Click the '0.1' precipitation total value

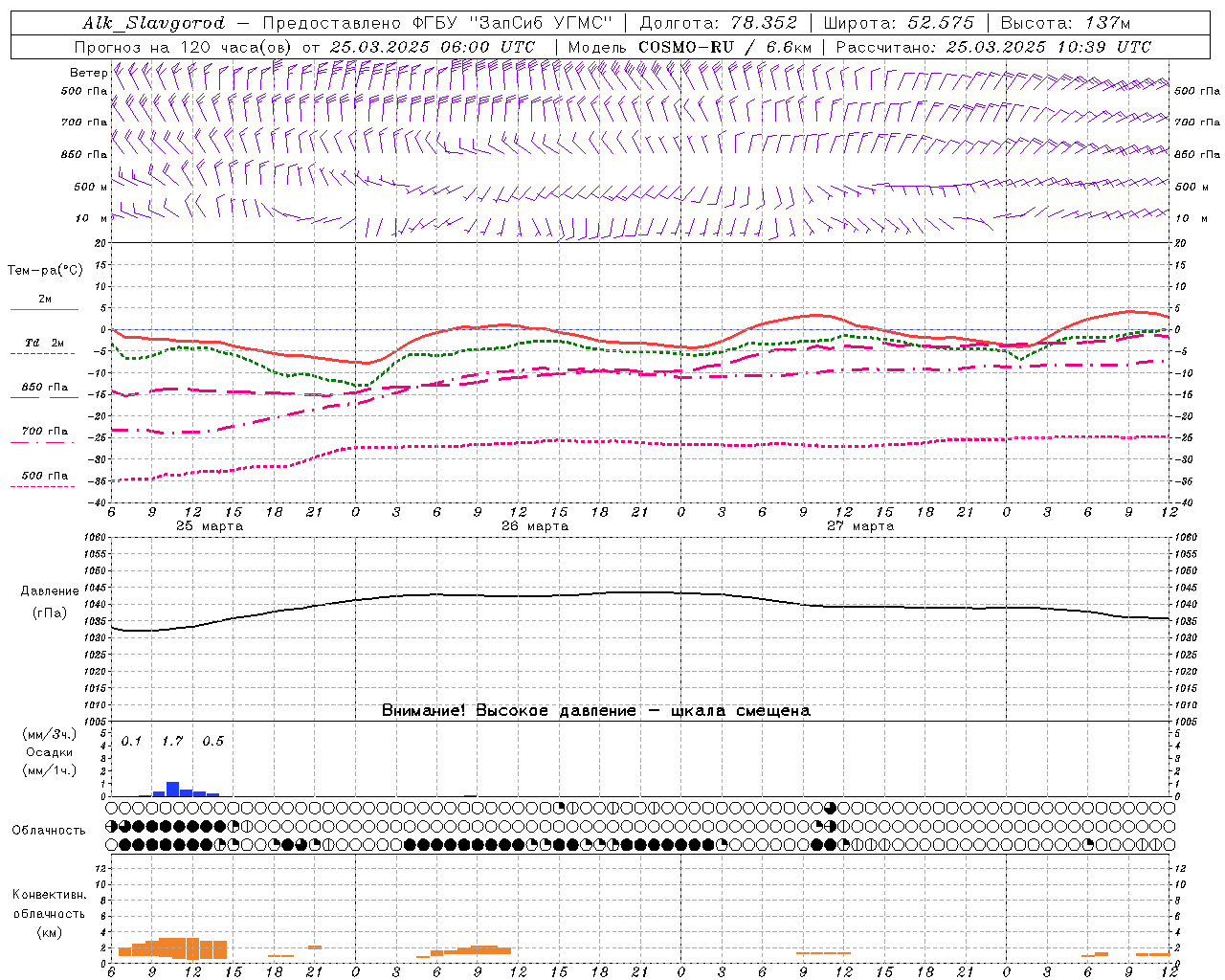131,742
